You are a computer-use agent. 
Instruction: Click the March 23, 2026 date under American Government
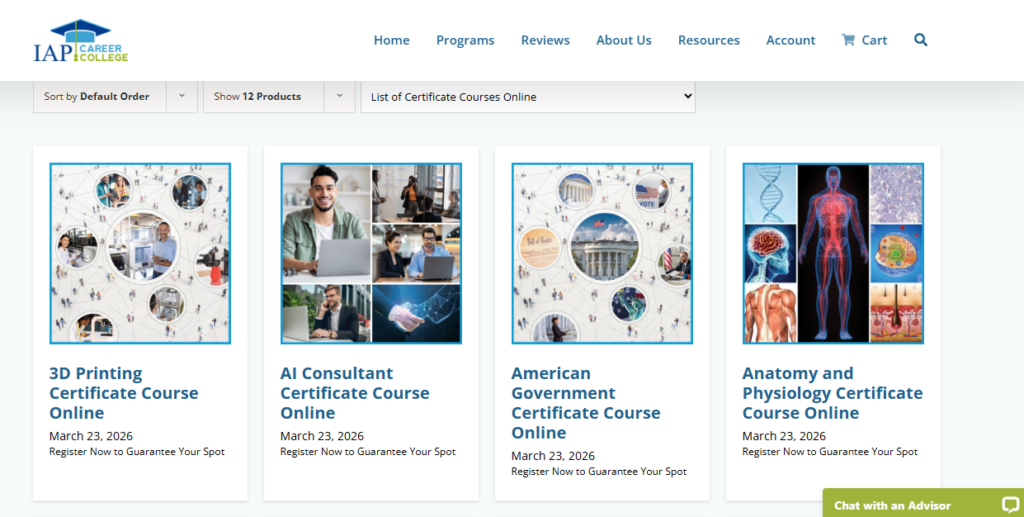(x=553, y=456)
